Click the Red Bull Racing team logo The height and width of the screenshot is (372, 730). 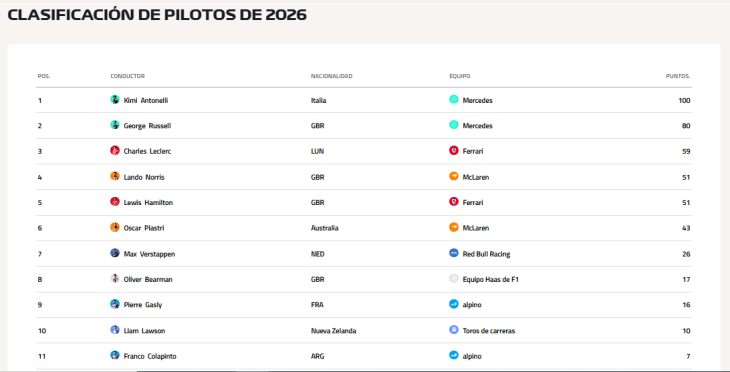pos(453,253)
